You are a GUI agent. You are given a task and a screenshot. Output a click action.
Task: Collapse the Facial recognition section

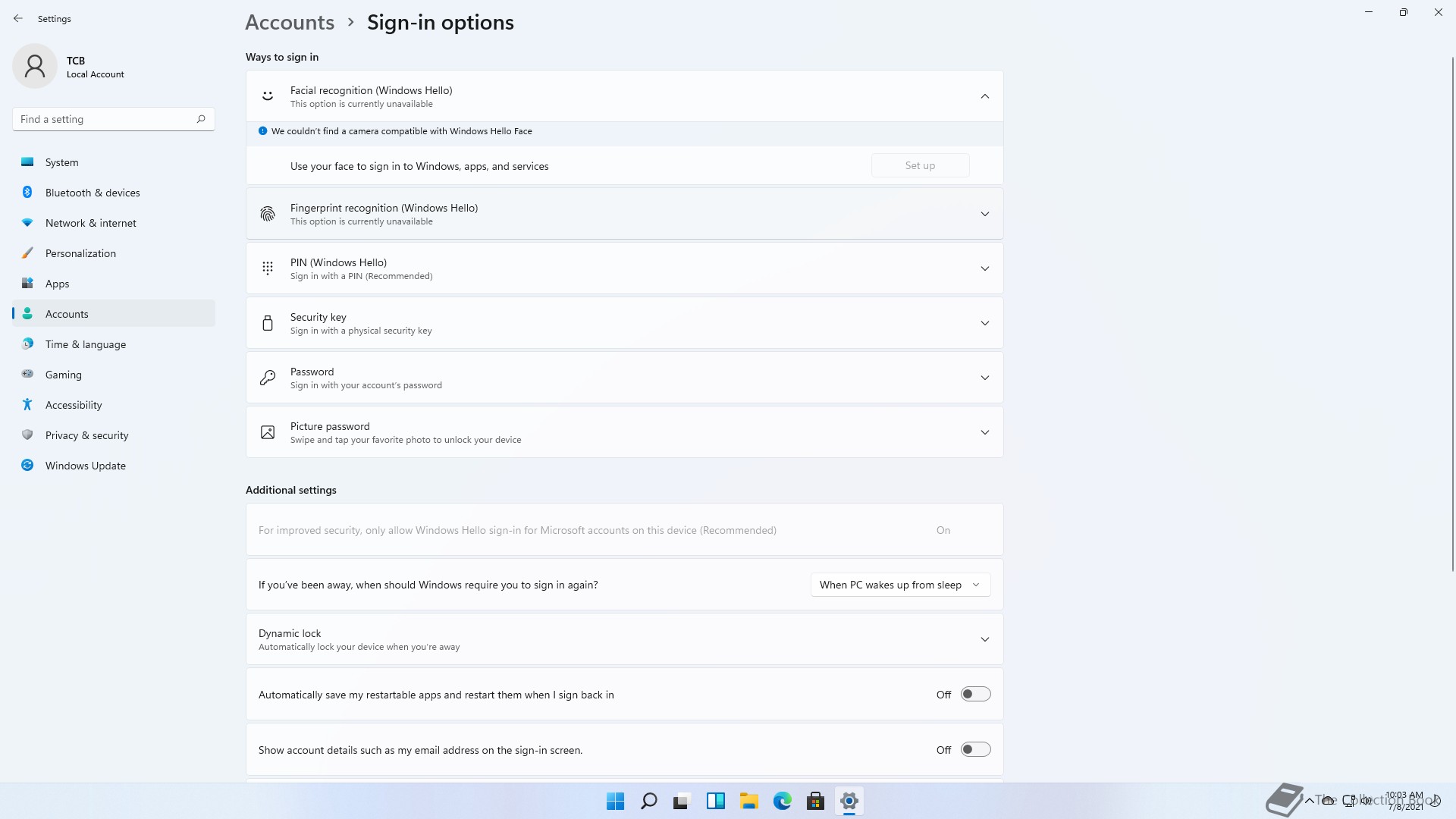(x=985, y=96)
